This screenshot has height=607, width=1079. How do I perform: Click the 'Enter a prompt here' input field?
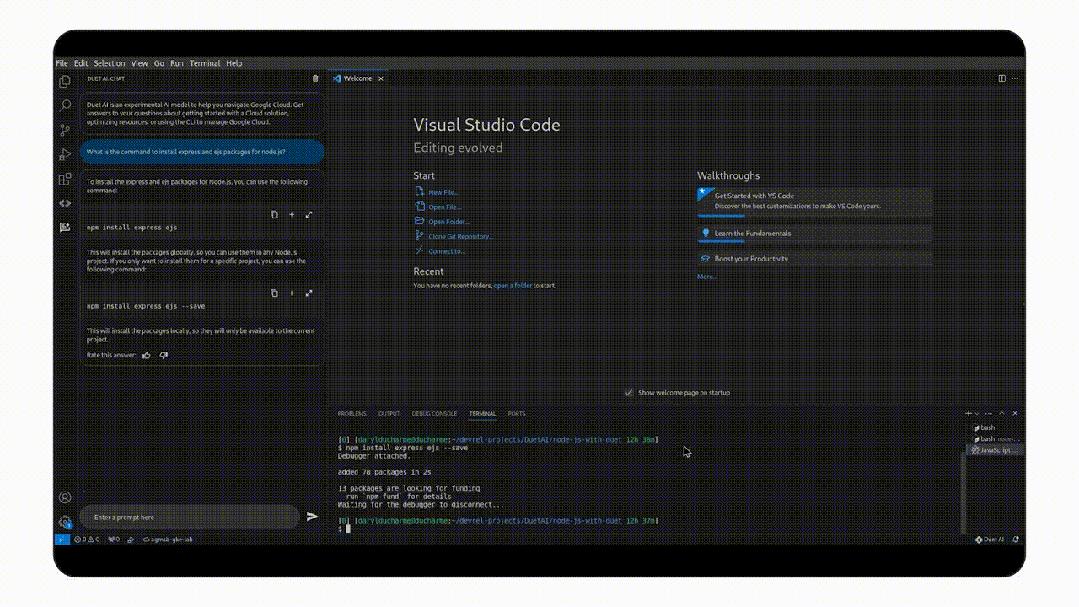pyautogui.click(x=188, y=517)
